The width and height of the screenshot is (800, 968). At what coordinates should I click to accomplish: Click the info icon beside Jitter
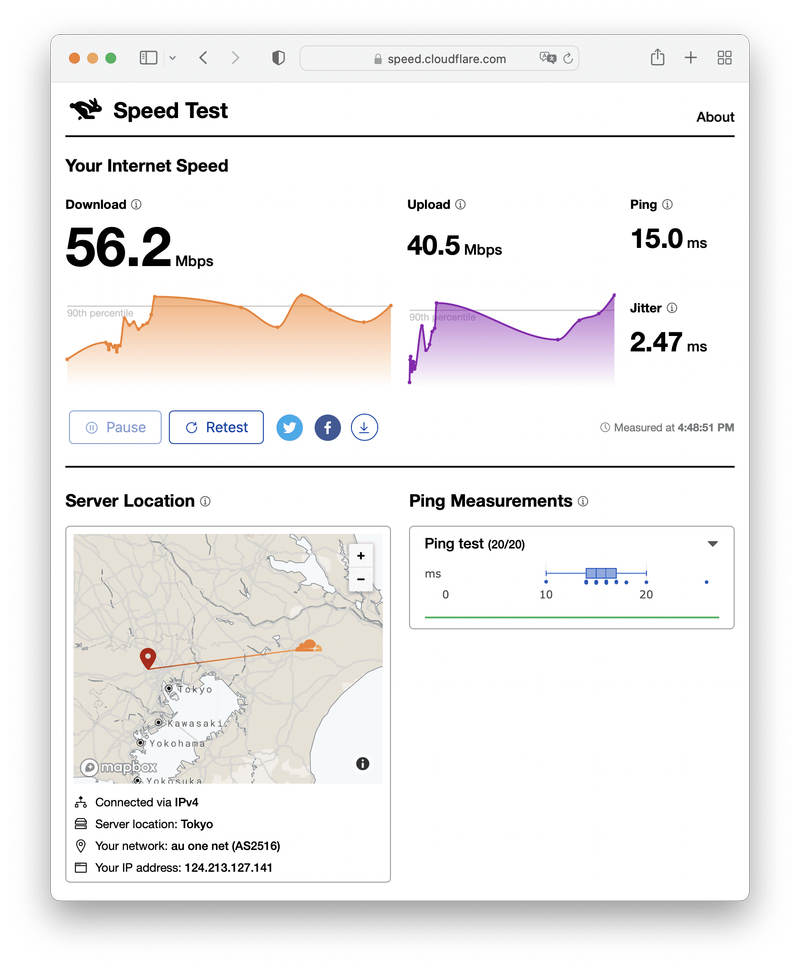point(672,309)
